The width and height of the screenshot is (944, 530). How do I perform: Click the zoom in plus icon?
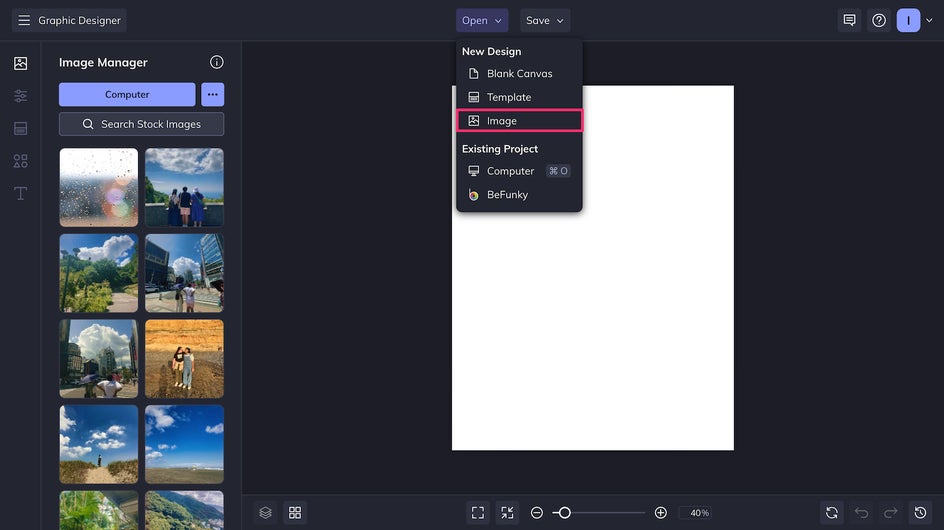click(x=660, y=513)
